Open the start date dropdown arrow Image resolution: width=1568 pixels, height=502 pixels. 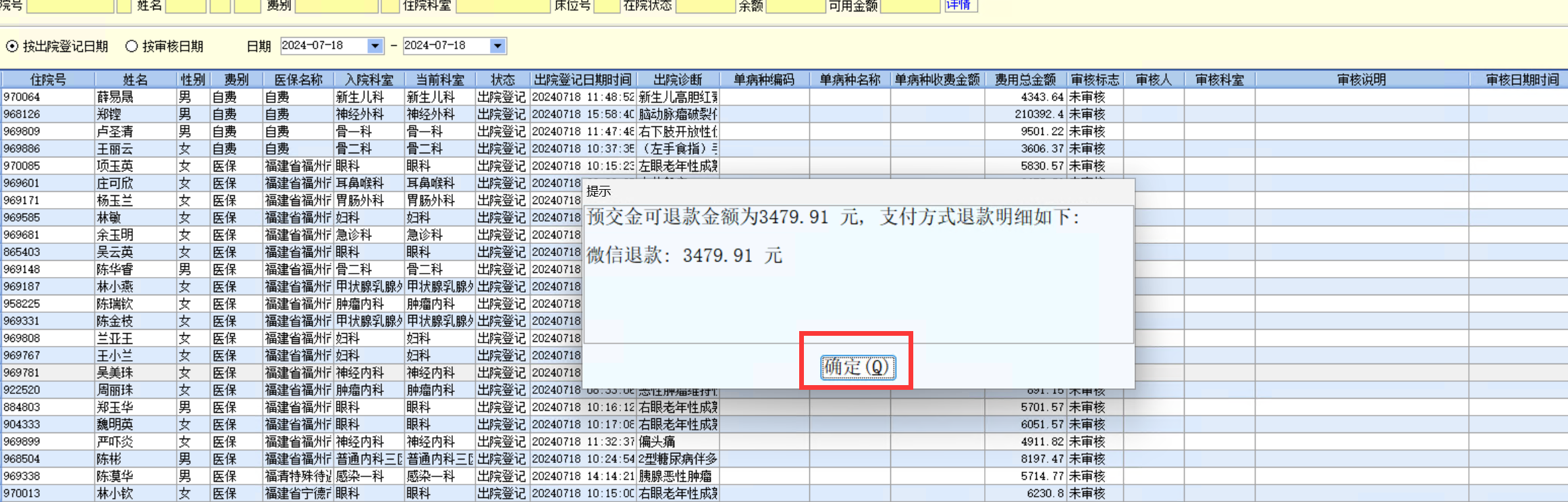(375, 45)
